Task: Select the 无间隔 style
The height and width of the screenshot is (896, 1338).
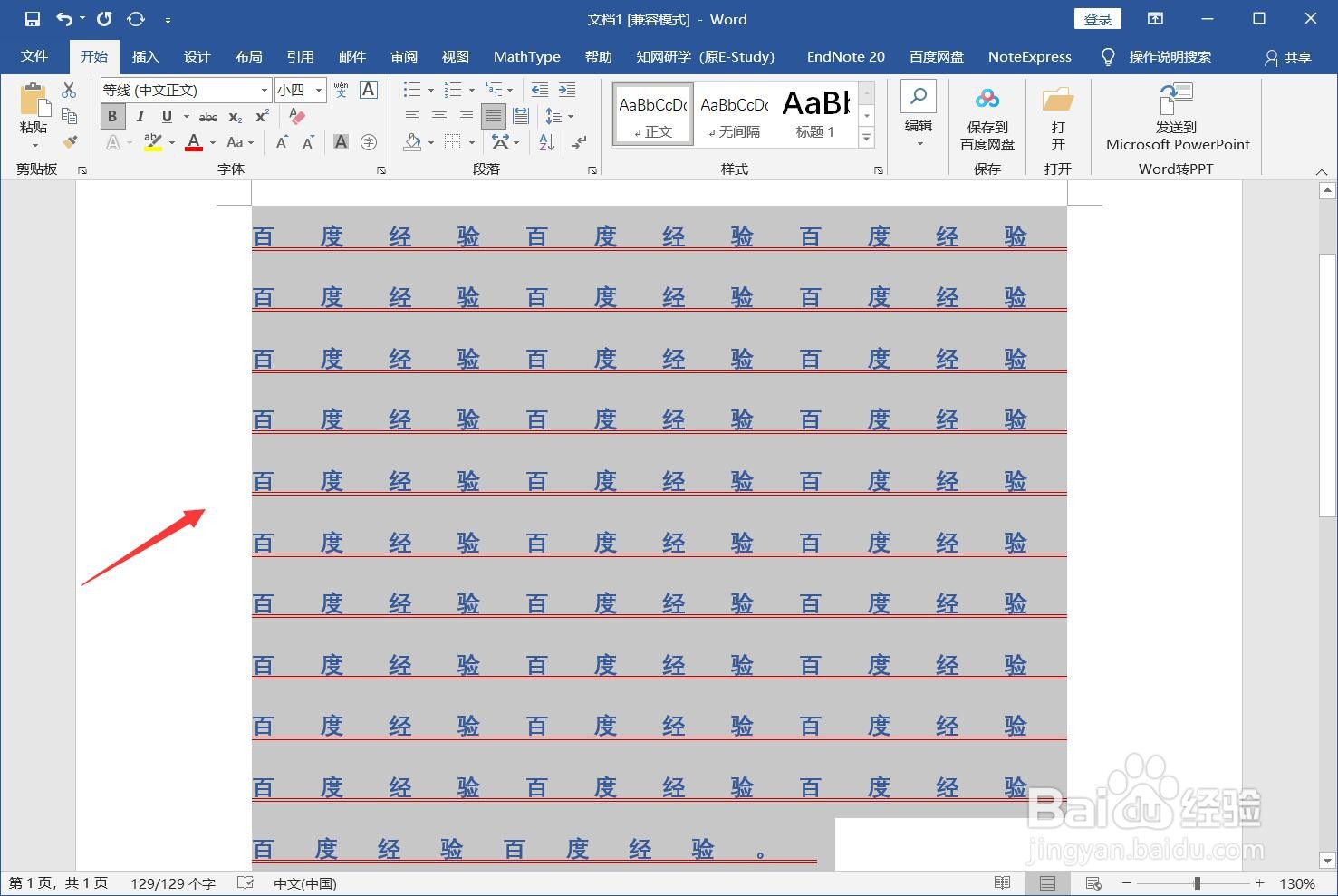Action: [734, 113]
